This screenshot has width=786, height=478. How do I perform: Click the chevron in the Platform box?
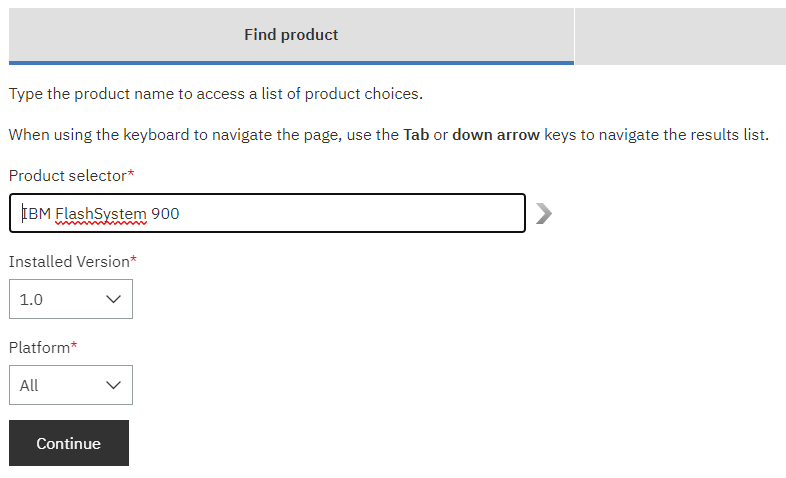[113, 385]
